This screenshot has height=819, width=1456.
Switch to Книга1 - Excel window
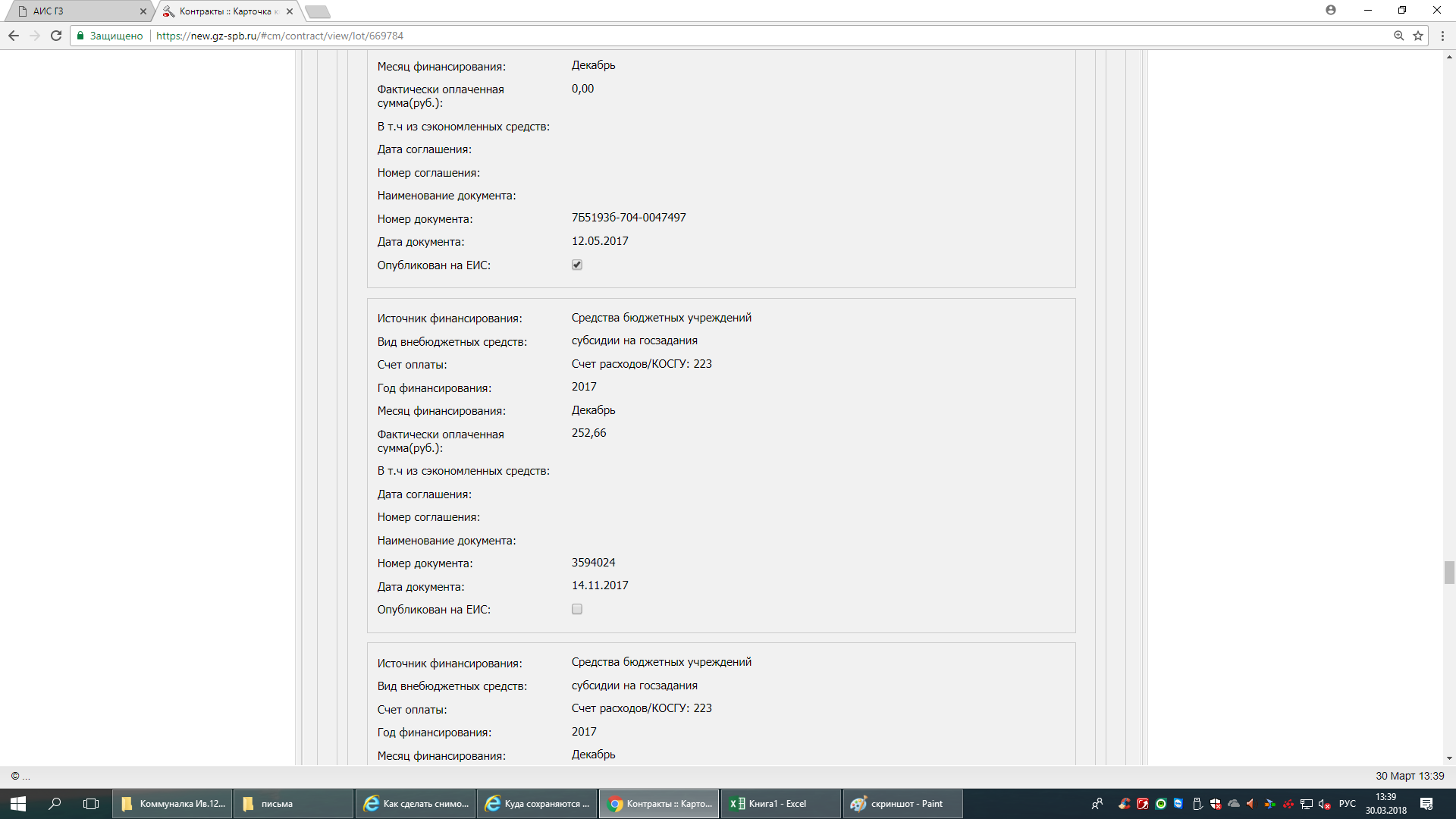780,804
